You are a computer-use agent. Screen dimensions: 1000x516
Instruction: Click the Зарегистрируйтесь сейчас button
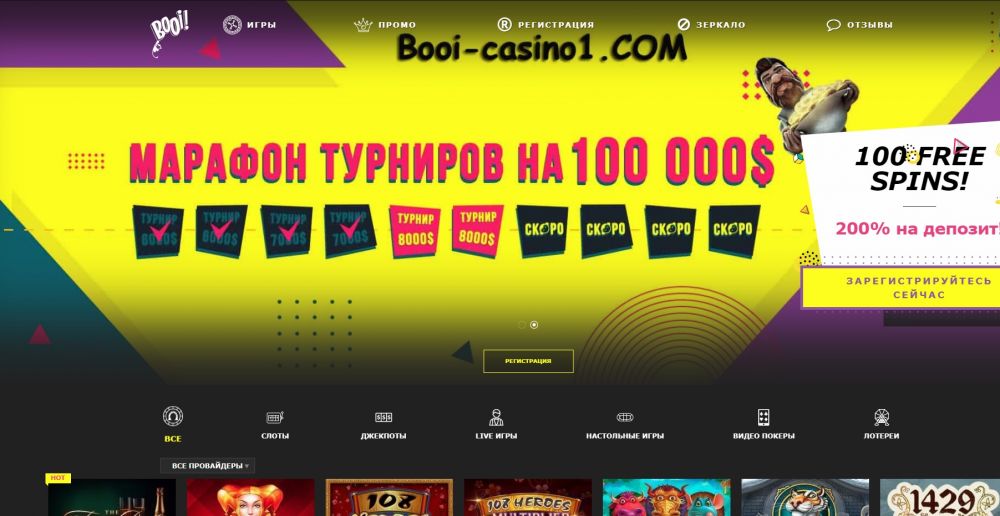[901, 288]
